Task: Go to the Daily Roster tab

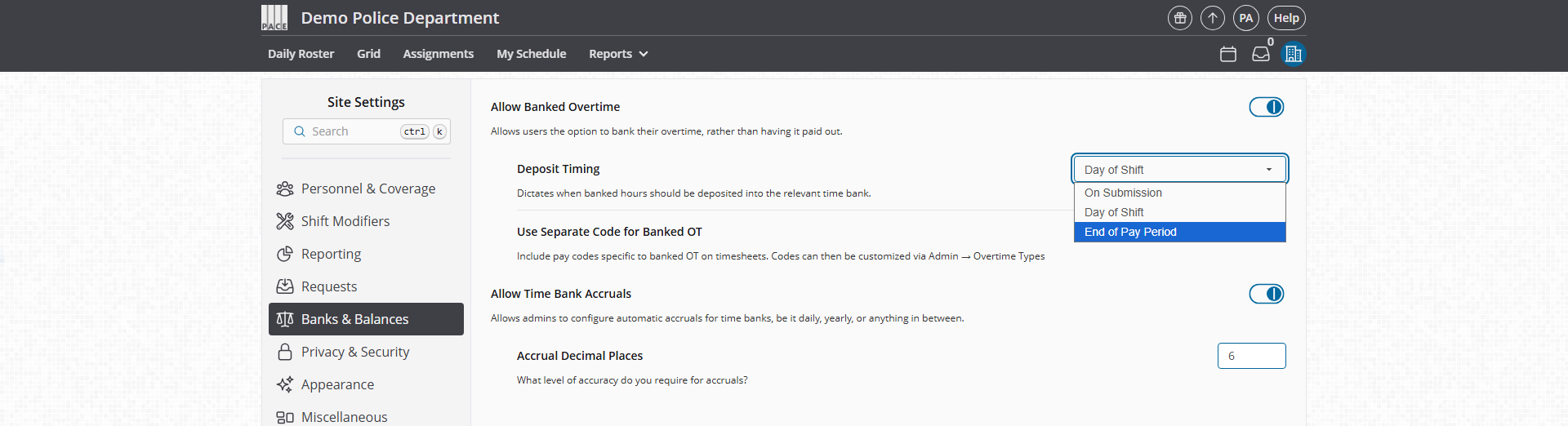Action: (x=301, y=54)
